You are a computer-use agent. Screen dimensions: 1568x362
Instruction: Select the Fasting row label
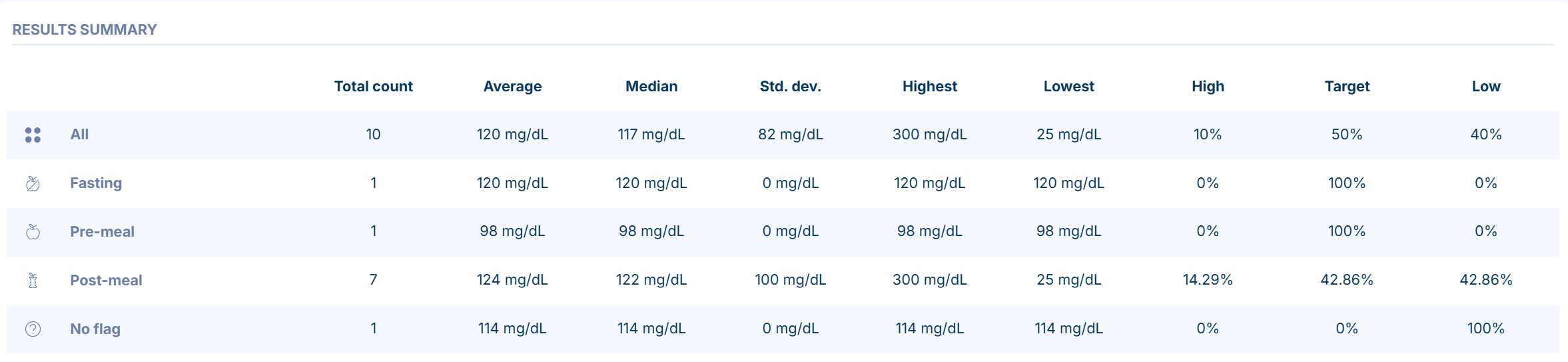96,183
